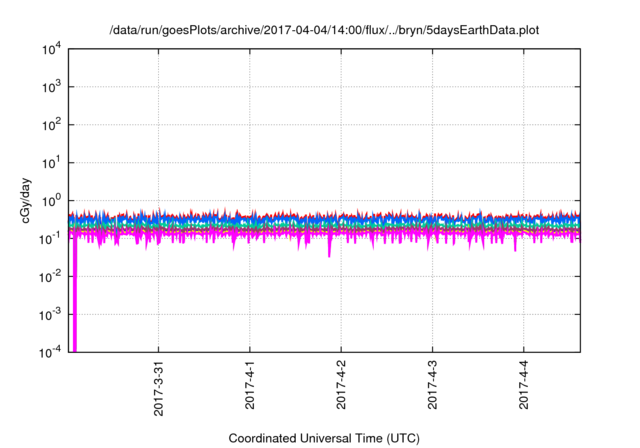Image resolution: width=640 pixels, height=448 pixels.
Task: Click the 10^-4 y-axis tick label
Action: [51, 352]
